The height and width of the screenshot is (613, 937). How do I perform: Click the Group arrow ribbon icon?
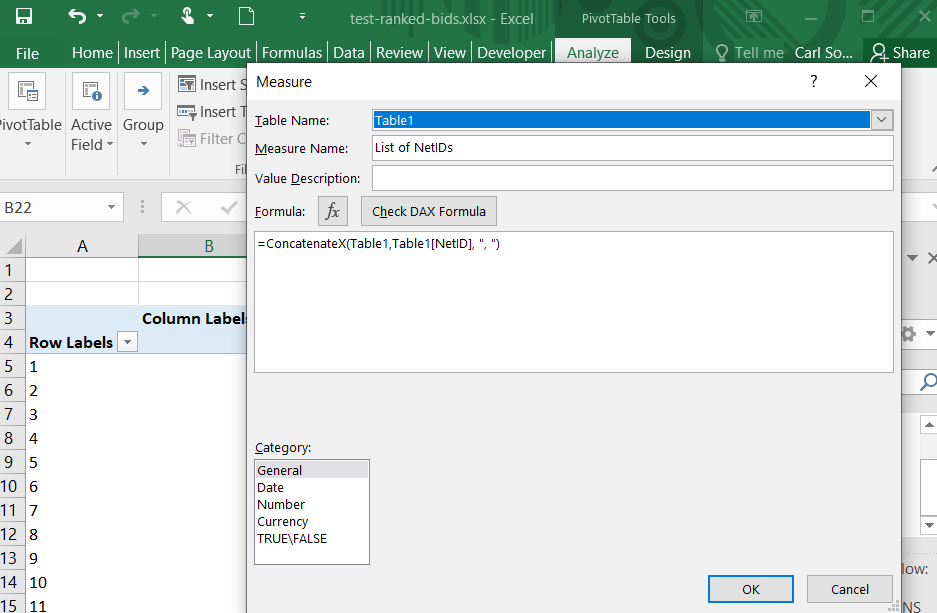[143, 92]
